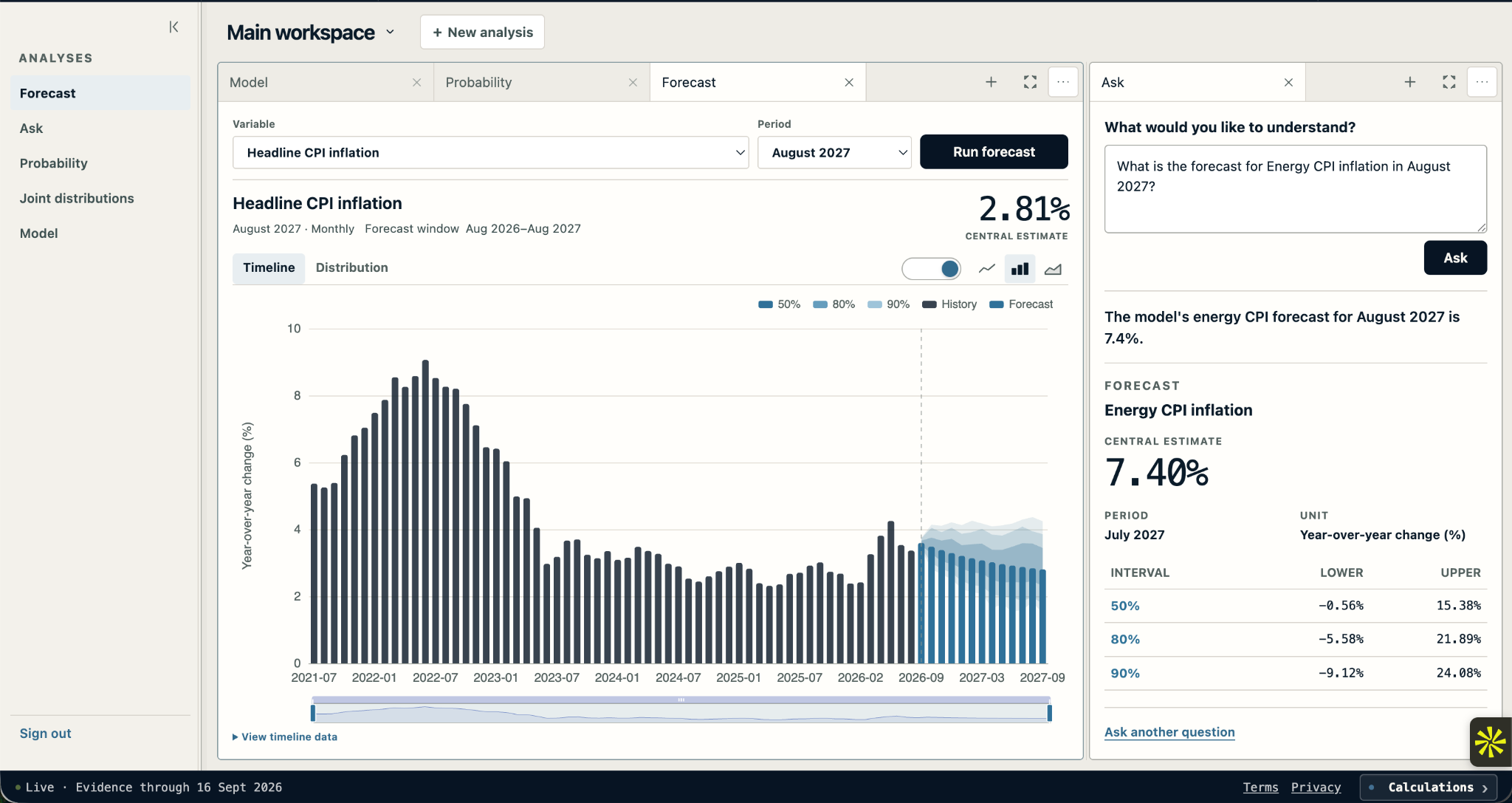Viewport: 1512px width, 803px height.
Task: Switch to the Distribution view tab
Action: point(352,267)
